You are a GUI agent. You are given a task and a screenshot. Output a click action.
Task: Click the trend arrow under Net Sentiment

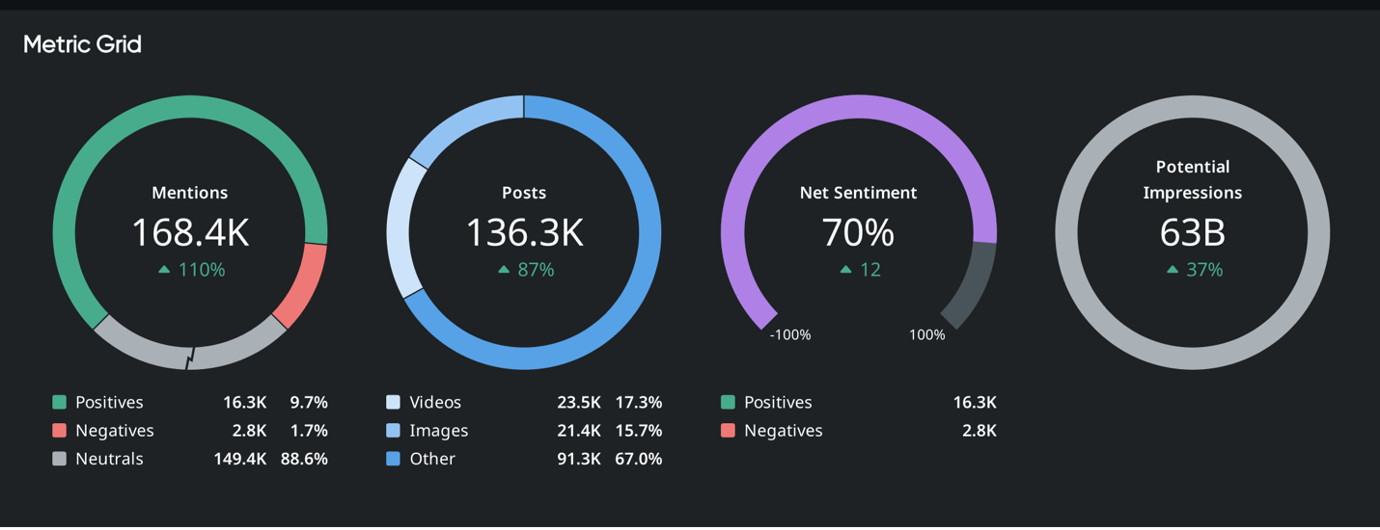(846, 270)
